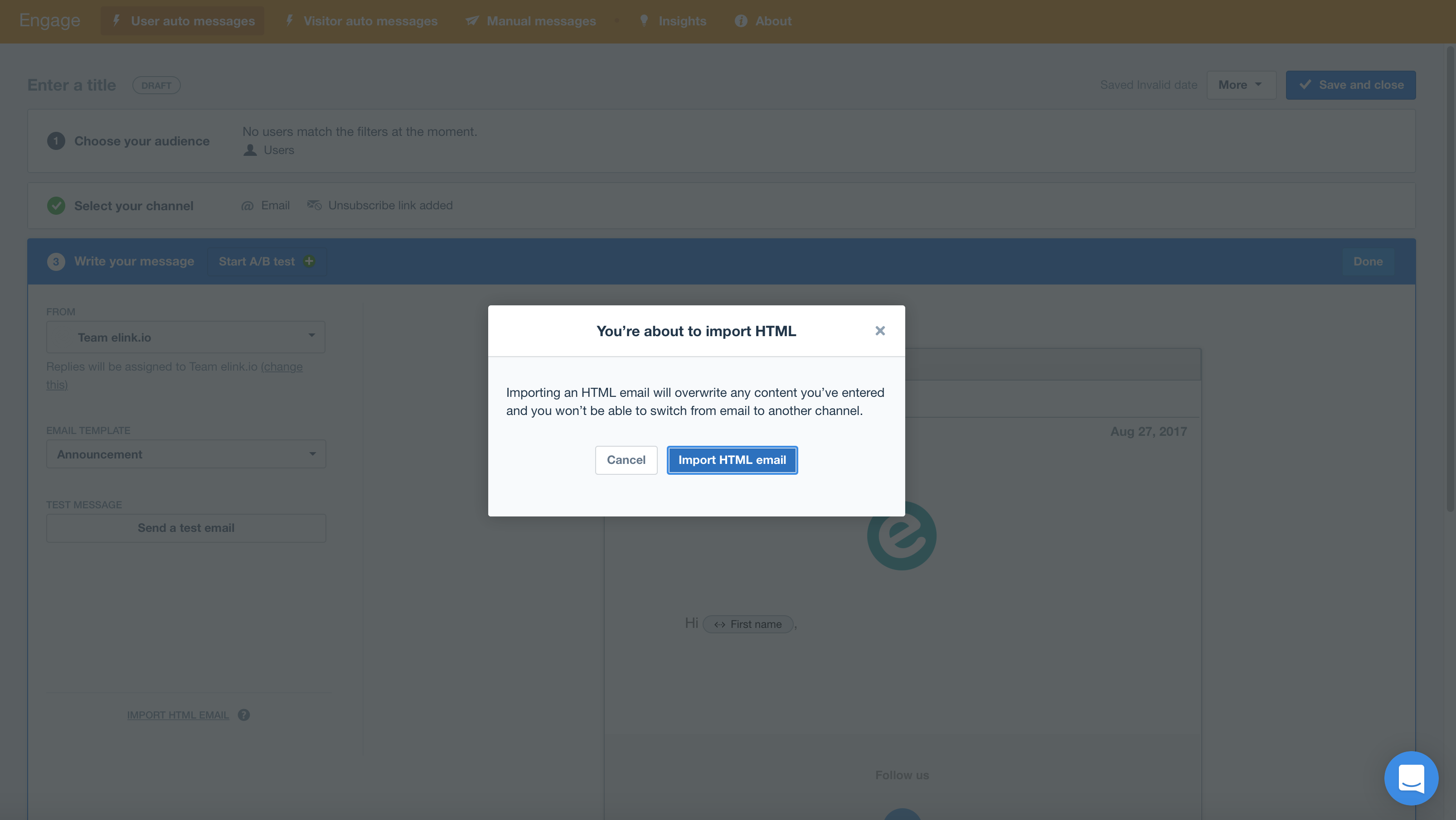Expand Choose your audience step
The height and width of the screenshot is (820, 1456).
pos(722,140)
